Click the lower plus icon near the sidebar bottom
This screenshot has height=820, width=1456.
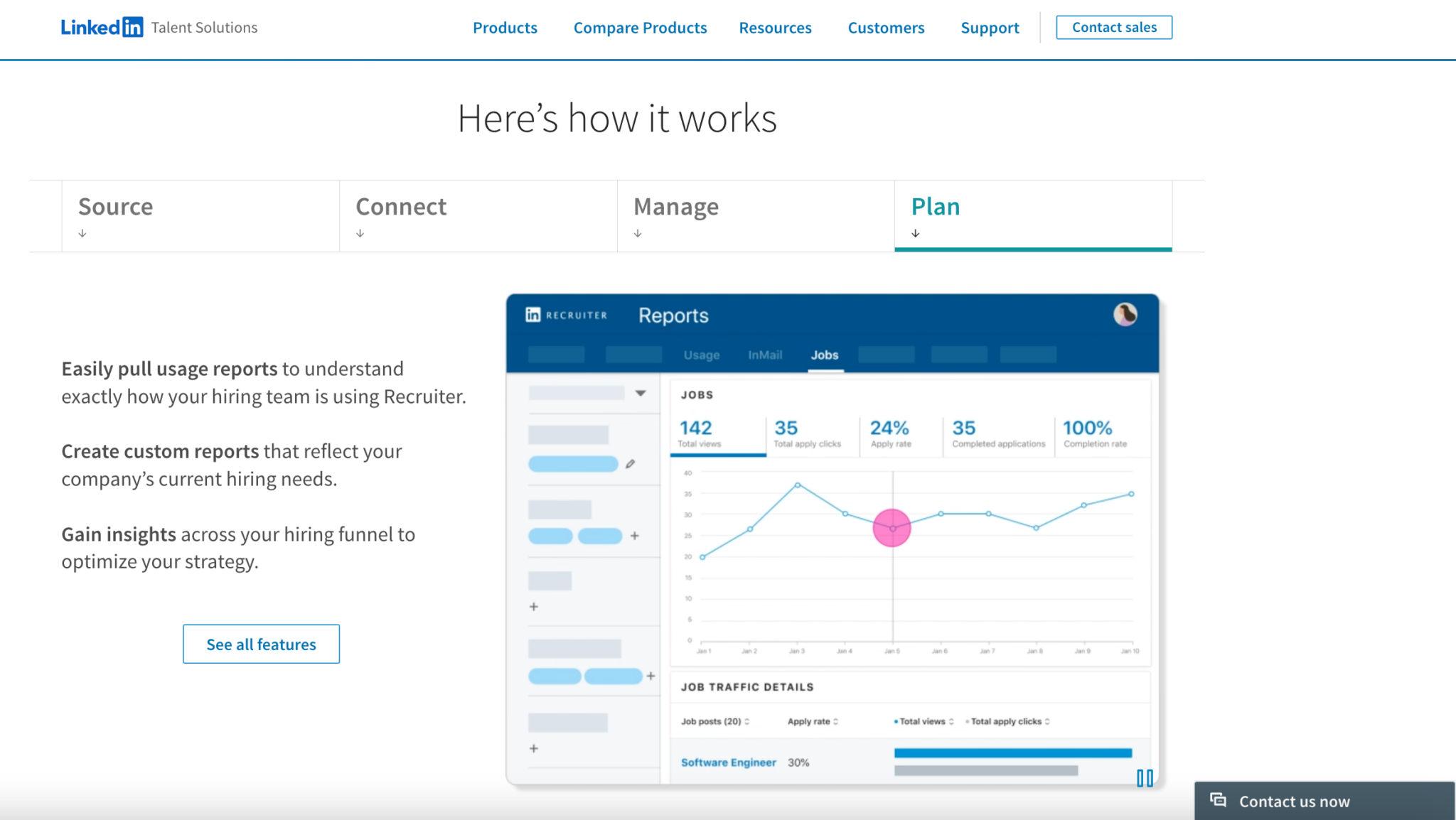[533, 748]
